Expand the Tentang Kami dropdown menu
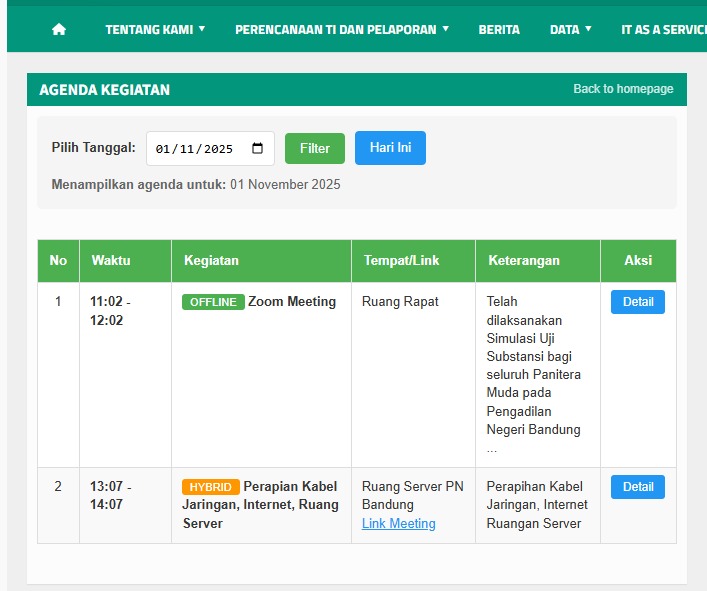 coord(155,29)
